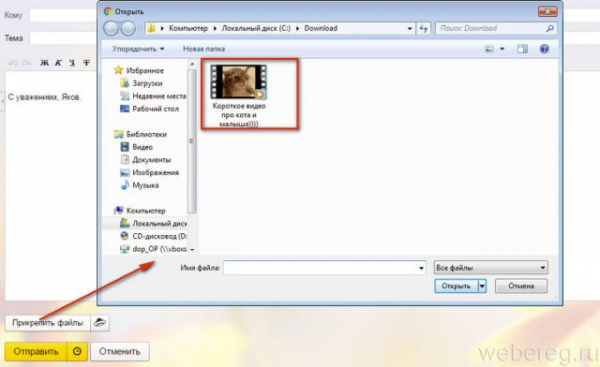Toggle the preview pane icon

522,49
